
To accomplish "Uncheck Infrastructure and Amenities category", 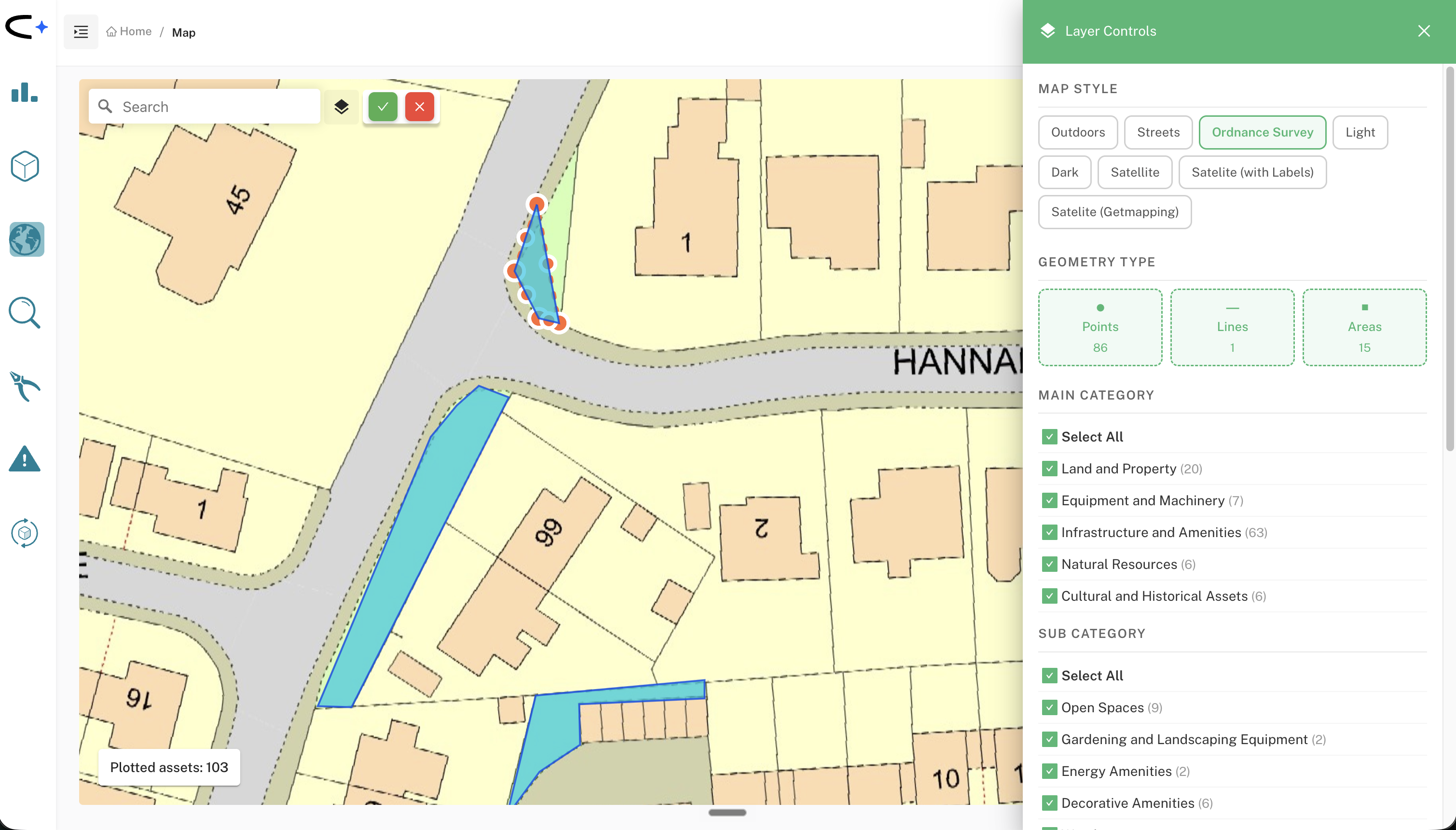I will tap(1049, 532).
